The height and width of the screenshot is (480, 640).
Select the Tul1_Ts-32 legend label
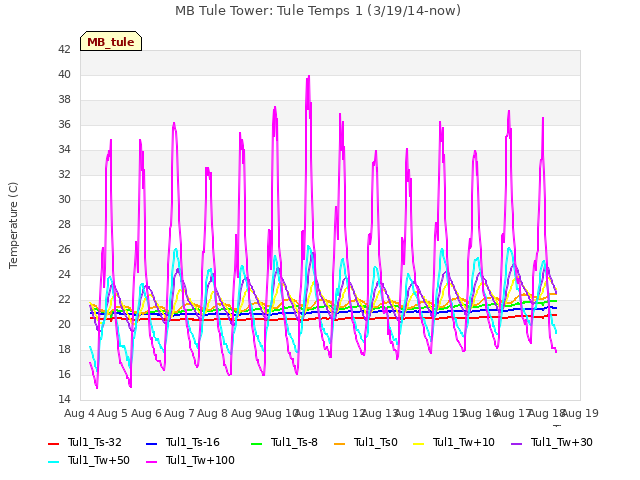tap(95, 442)
